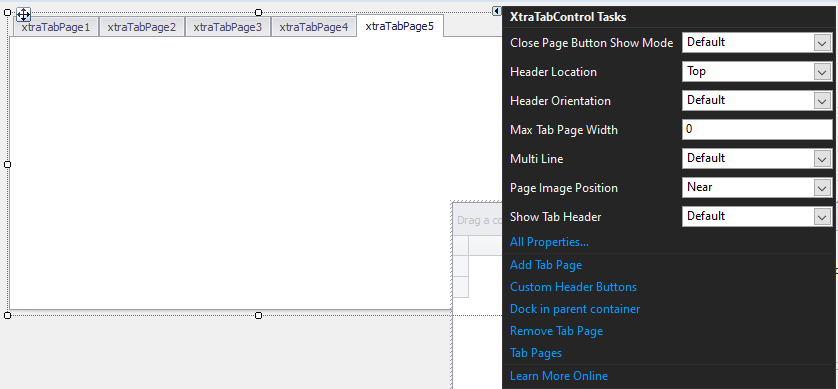This screenshot has height=389, width=838.
Task: Click the Multi Line label
Action: pos(537,159)
